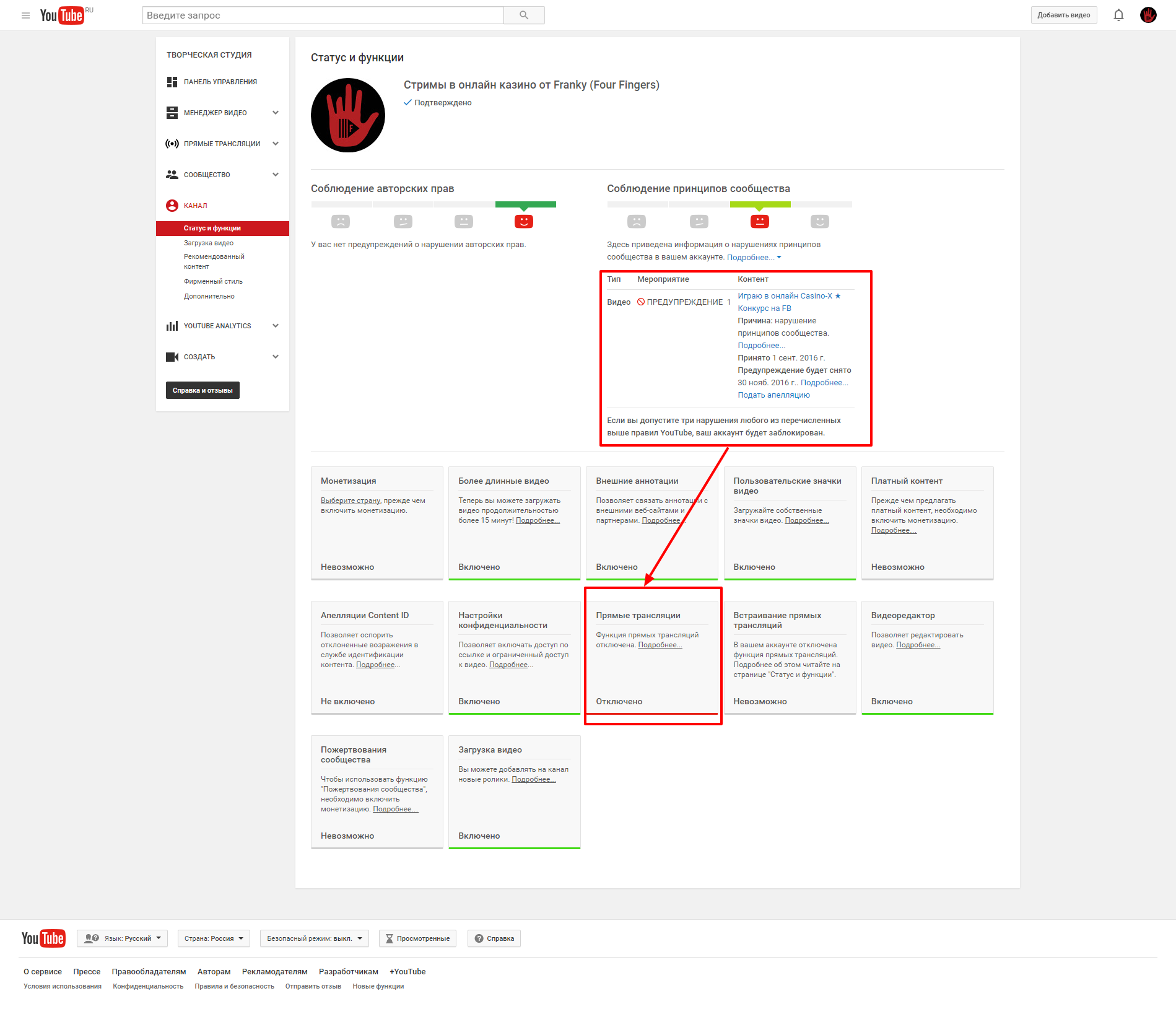Click the red community guidelines strike face
This screenshot has height=1009, width=1176.
tap(760, 221)
